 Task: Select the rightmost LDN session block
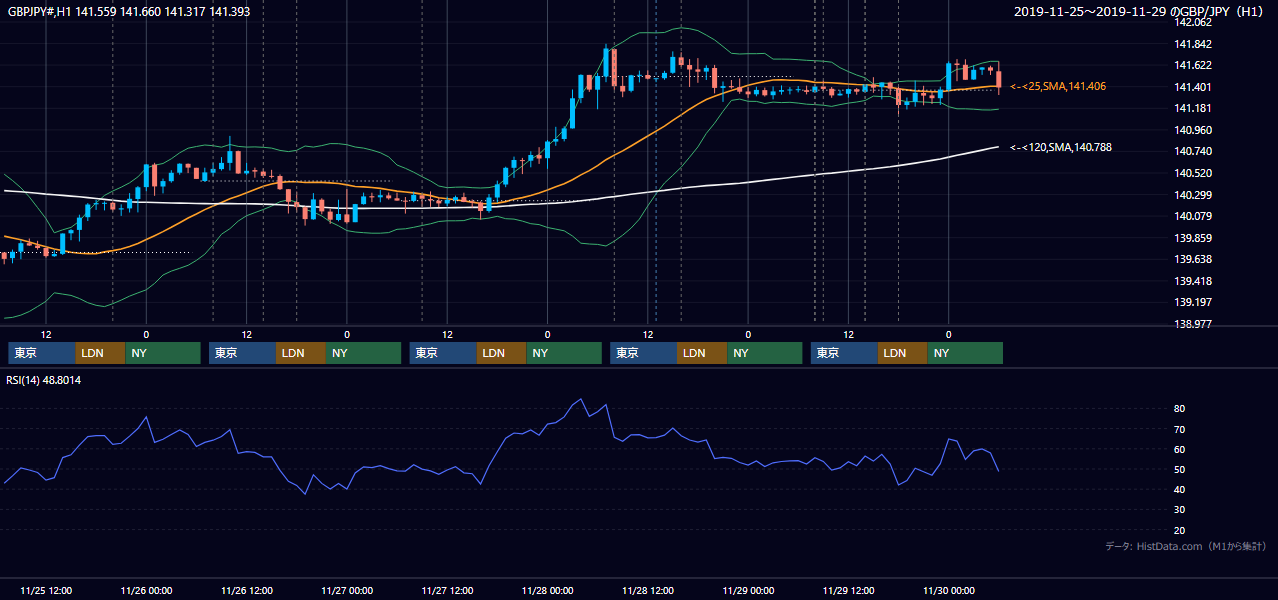[903, 353]
